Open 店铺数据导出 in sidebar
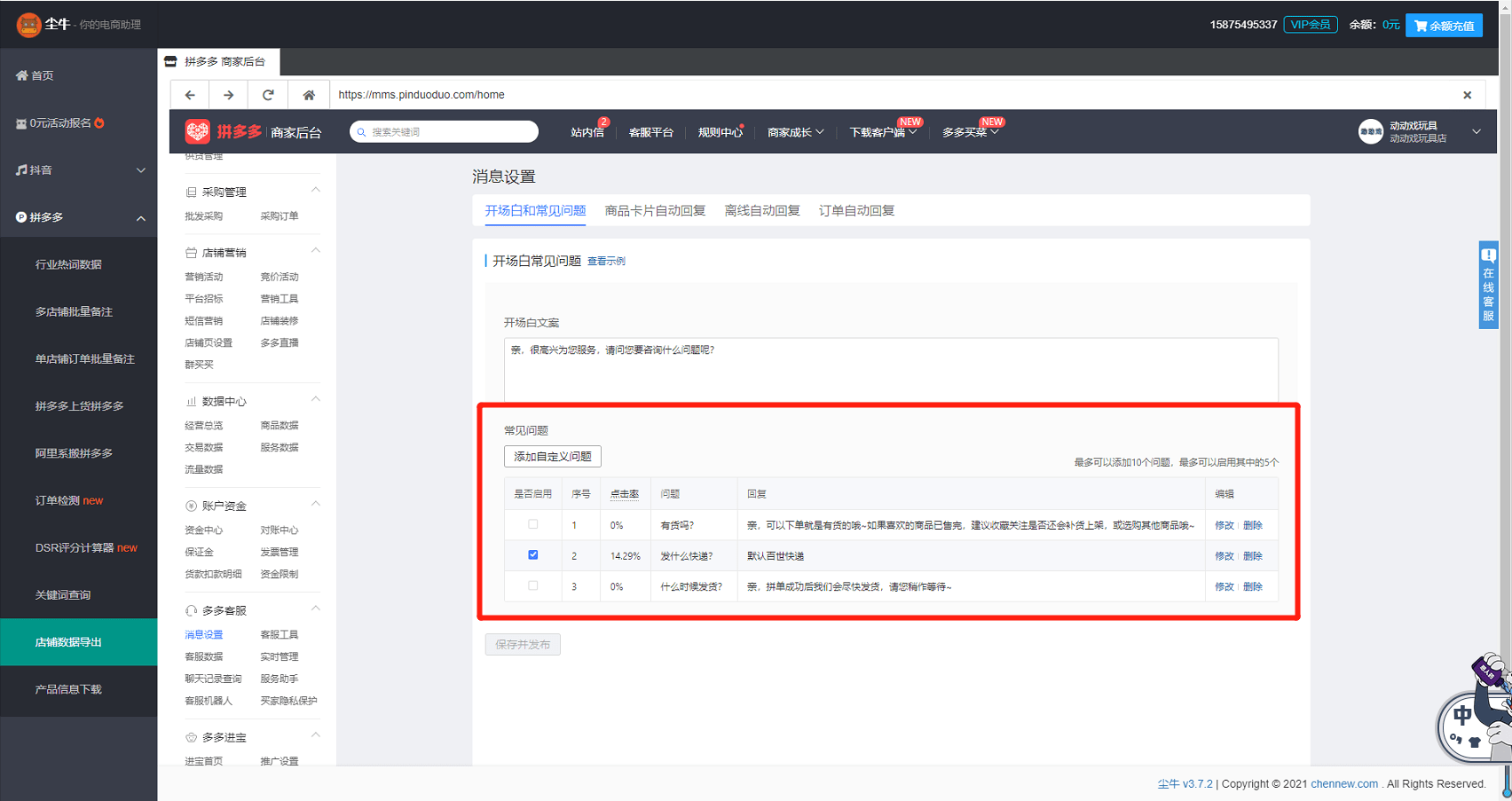This screenshot has height=801, width=1512. coord(79,642)
